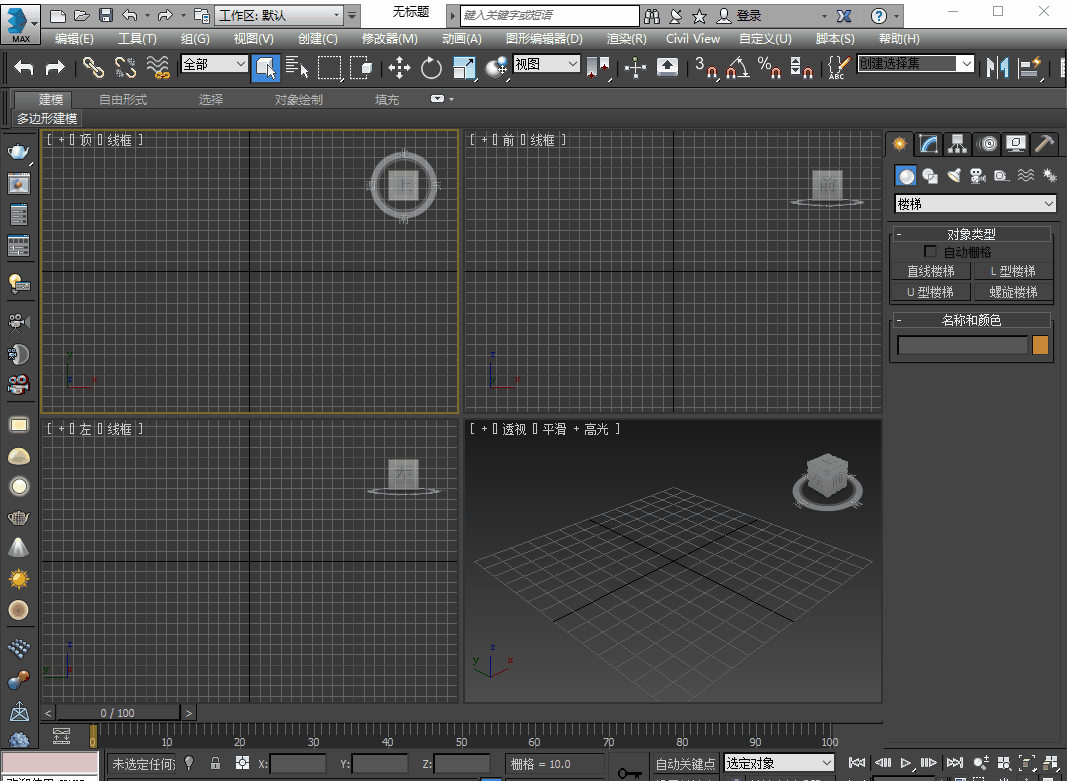Activate Select and Move tool
Image resolution: width=1067 pixels, height=781 pixels.
pyautogui.click(x=399, y=67)
